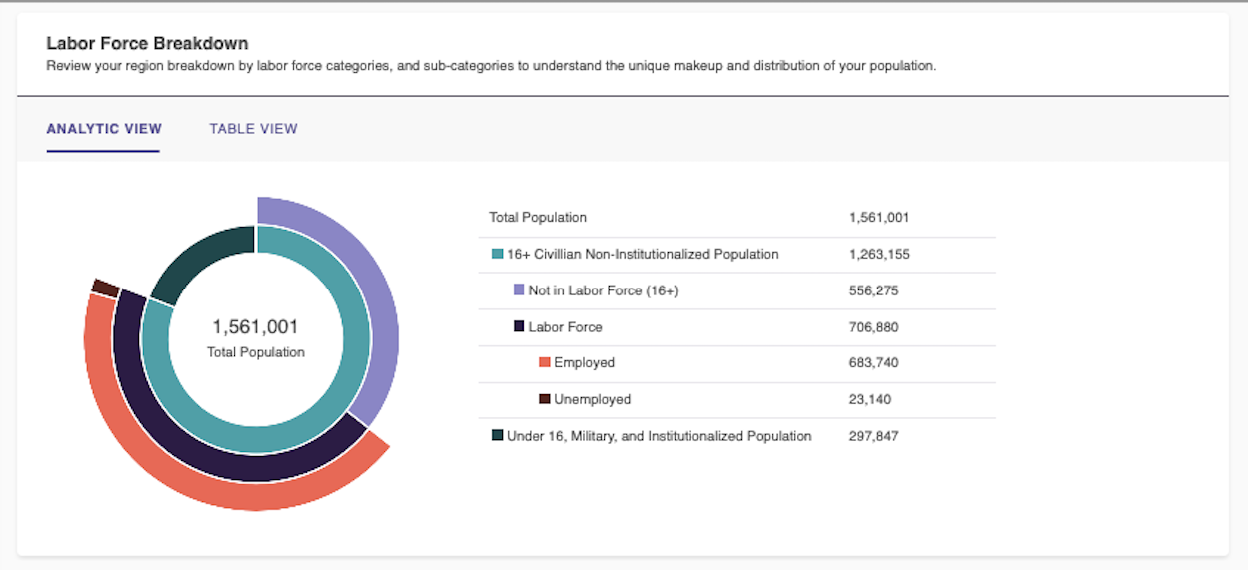
Task: Select the Employed row label
Action: click(x=585, y=362)
